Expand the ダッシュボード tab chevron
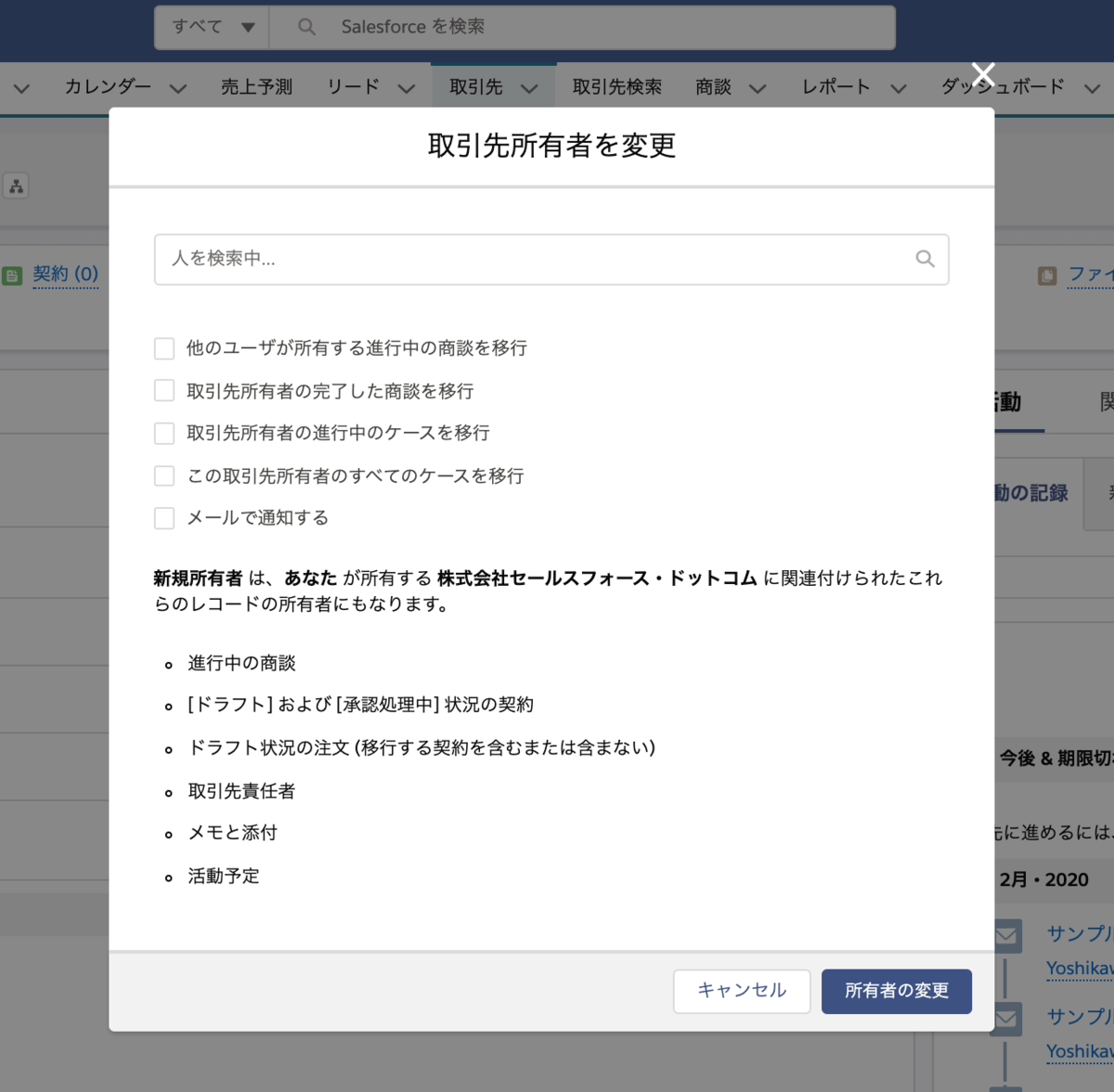 tap(1092, 88)
